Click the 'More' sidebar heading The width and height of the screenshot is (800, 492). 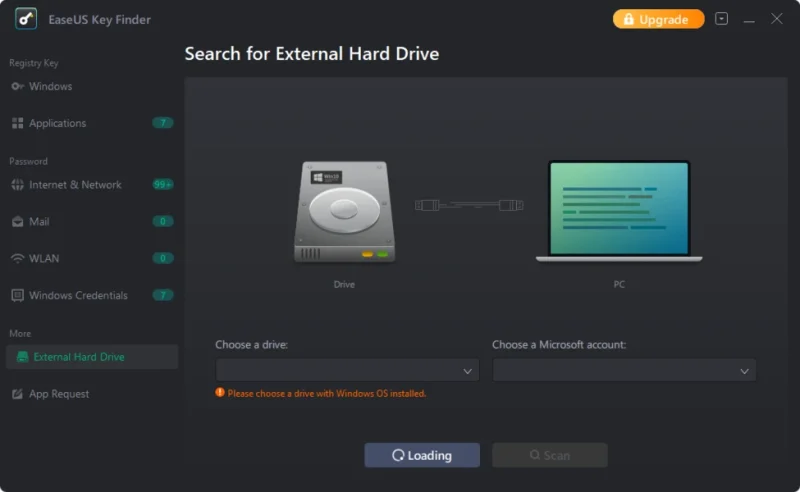click(20, 333)
